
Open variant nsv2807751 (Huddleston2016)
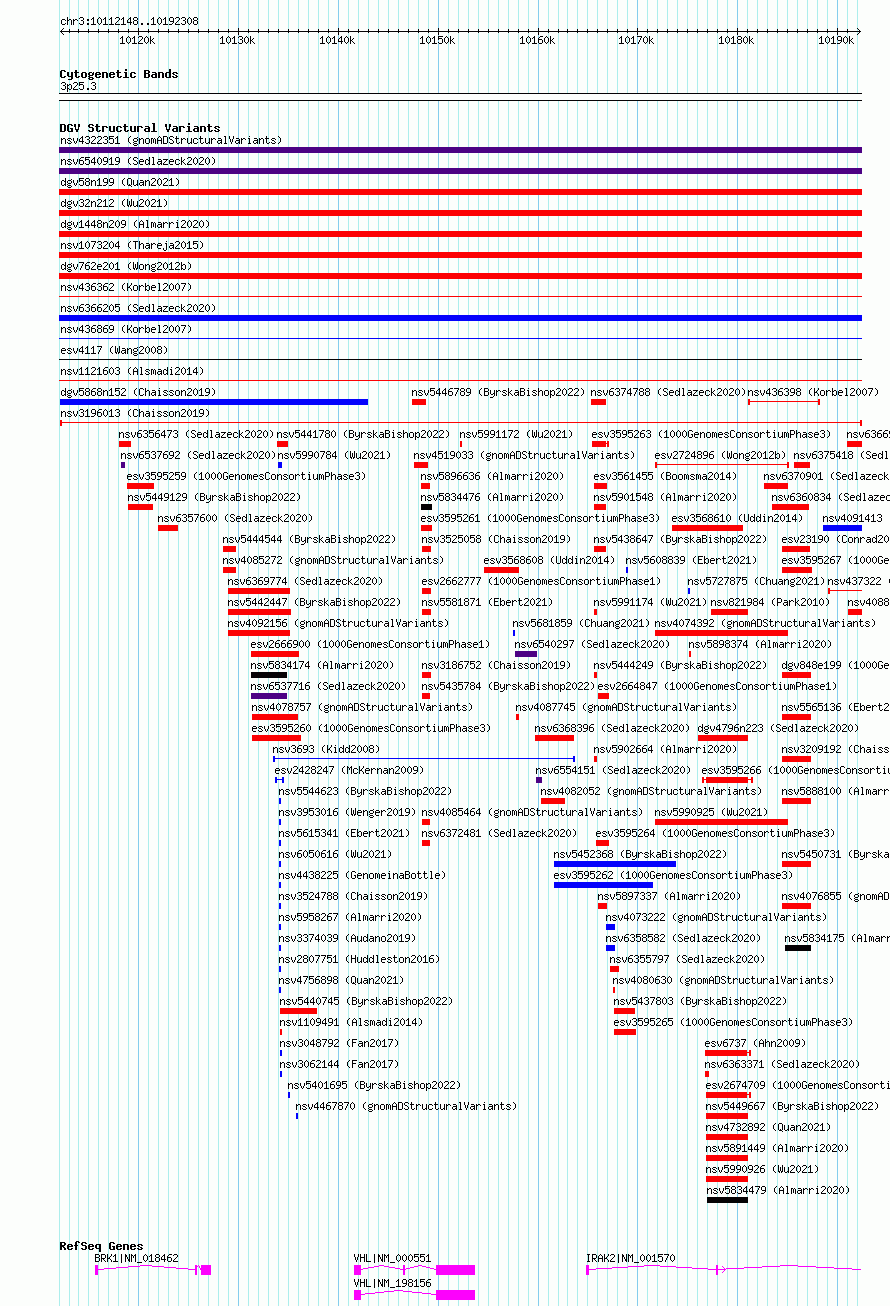(x=358, y=960)
